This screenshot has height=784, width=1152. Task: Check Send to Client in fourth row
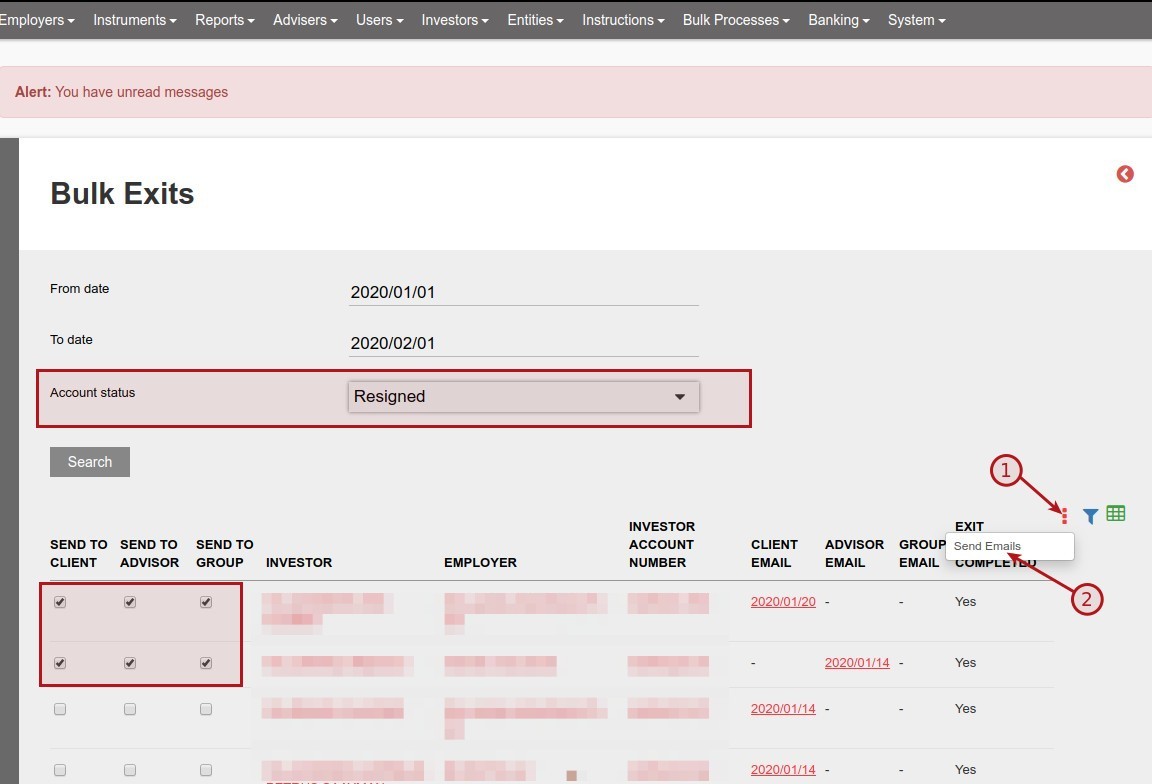pyautogui.click(x=60, y=770)
